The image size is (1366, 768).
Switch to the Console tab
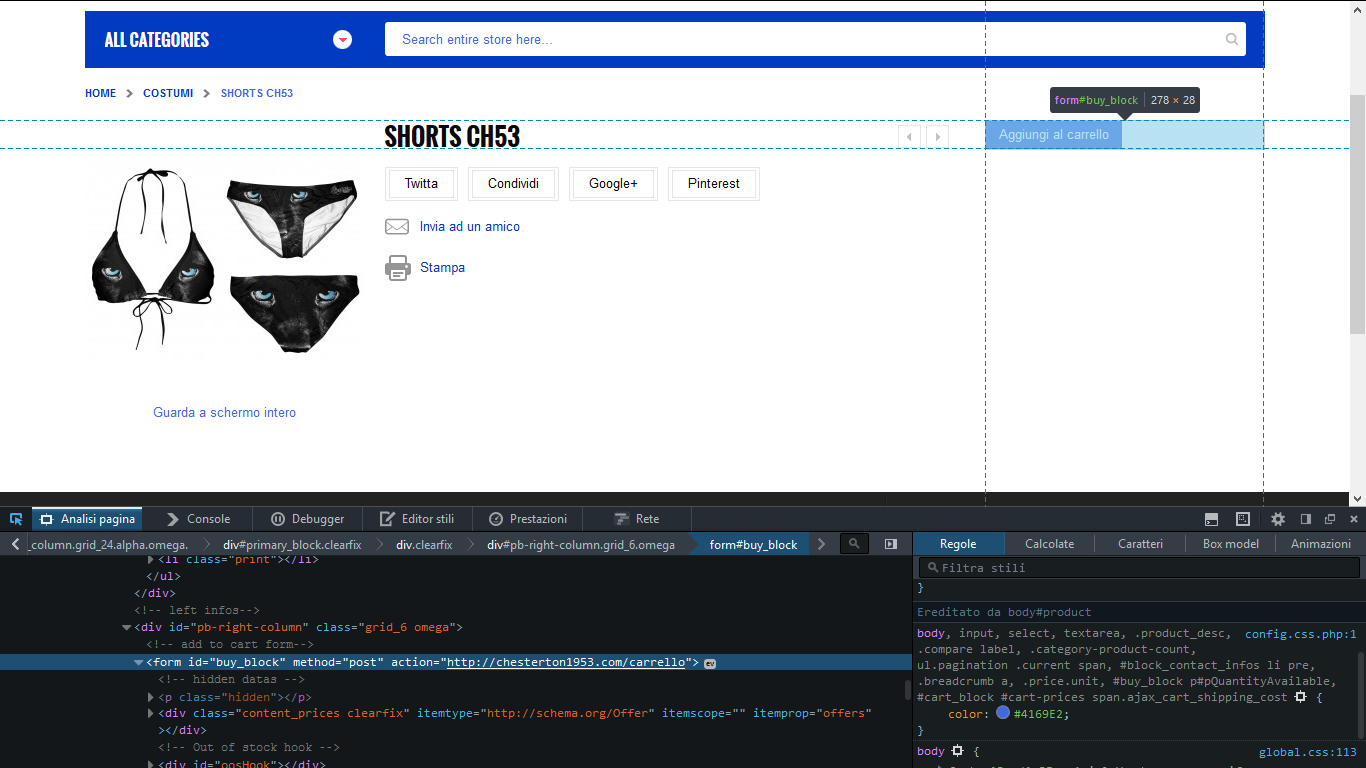click(198, 519)
